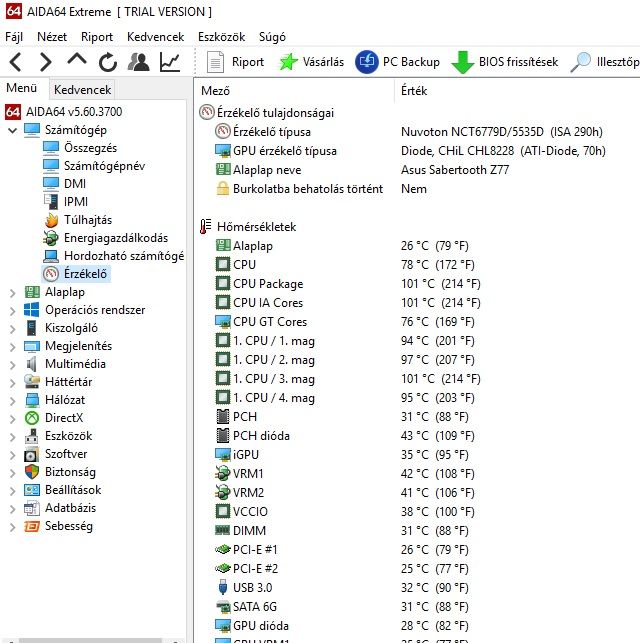Click the Riport toolbar button

(235, 62)
